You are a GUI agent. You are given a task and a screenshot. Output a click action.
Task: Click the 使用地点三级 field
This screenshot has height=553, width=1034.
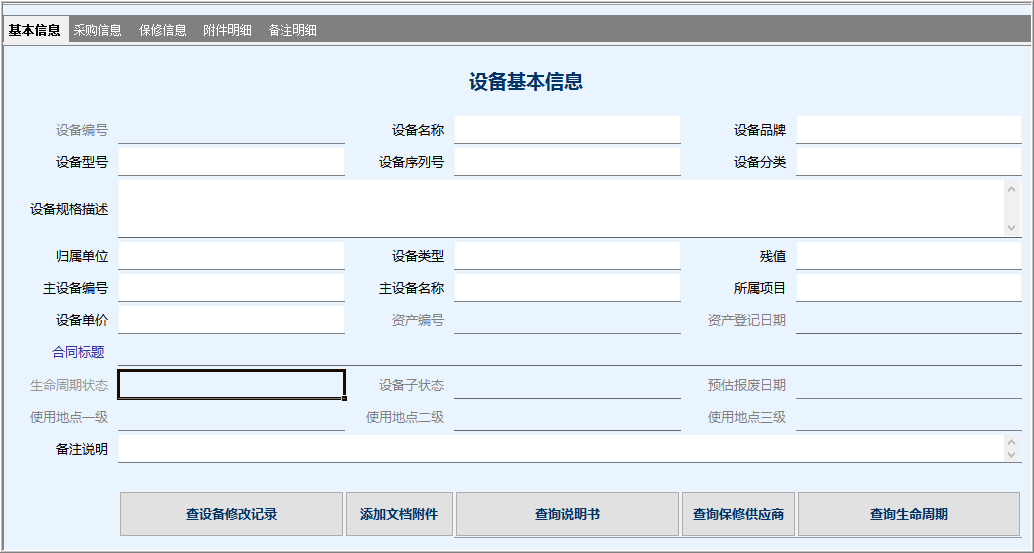pos(909,417)
